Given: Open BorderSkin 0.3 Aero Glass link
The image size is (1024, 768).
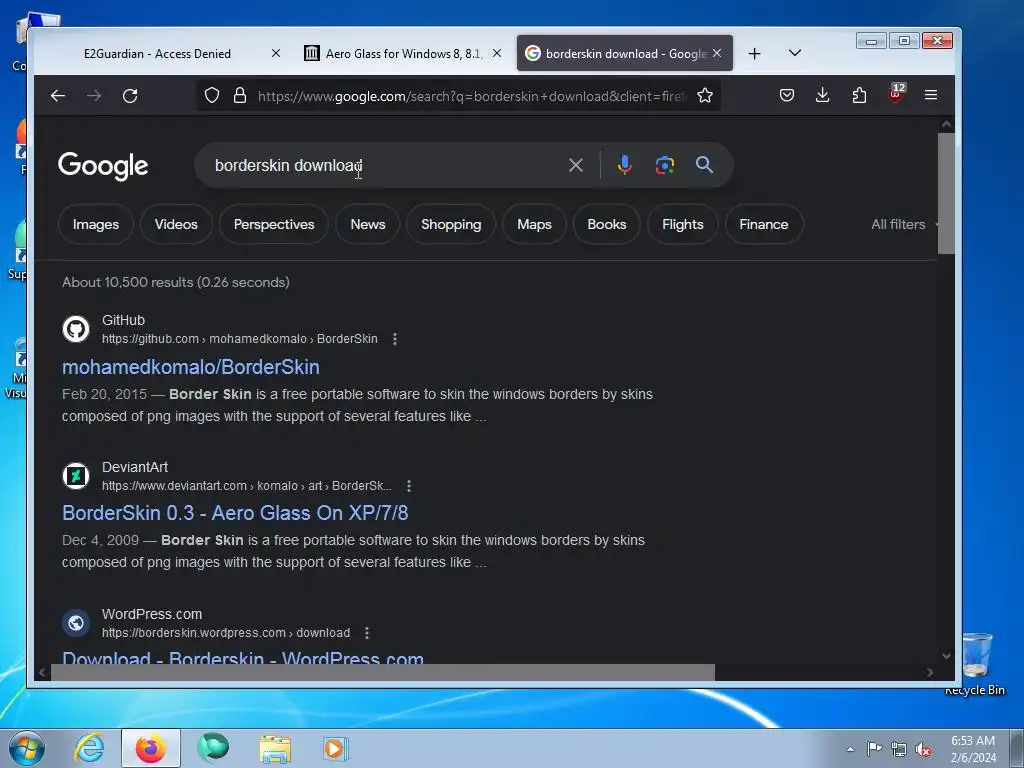Looking at the screenshot, I should click(x=235, y=513).
